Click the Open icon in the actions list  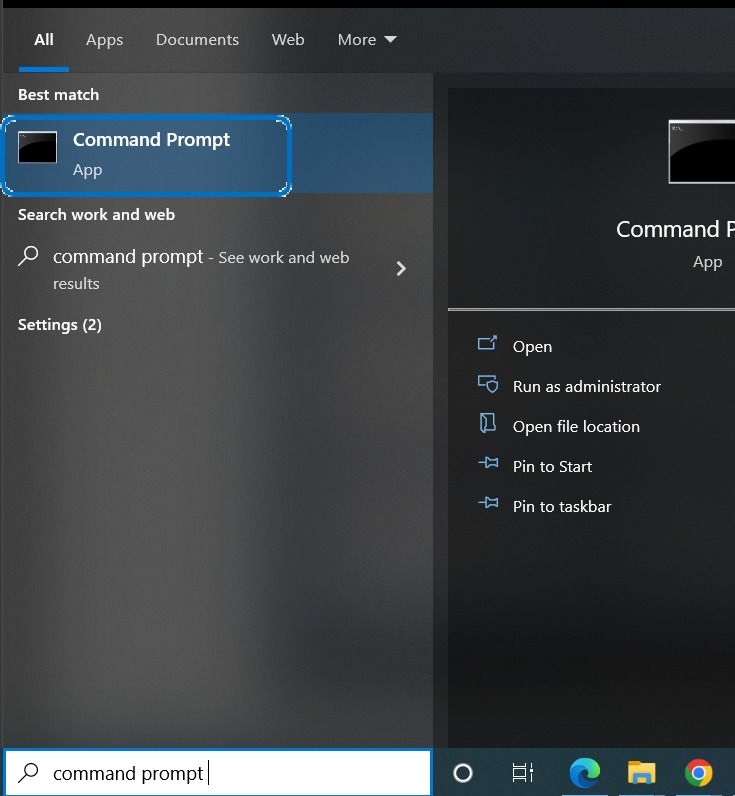point(487,345)
